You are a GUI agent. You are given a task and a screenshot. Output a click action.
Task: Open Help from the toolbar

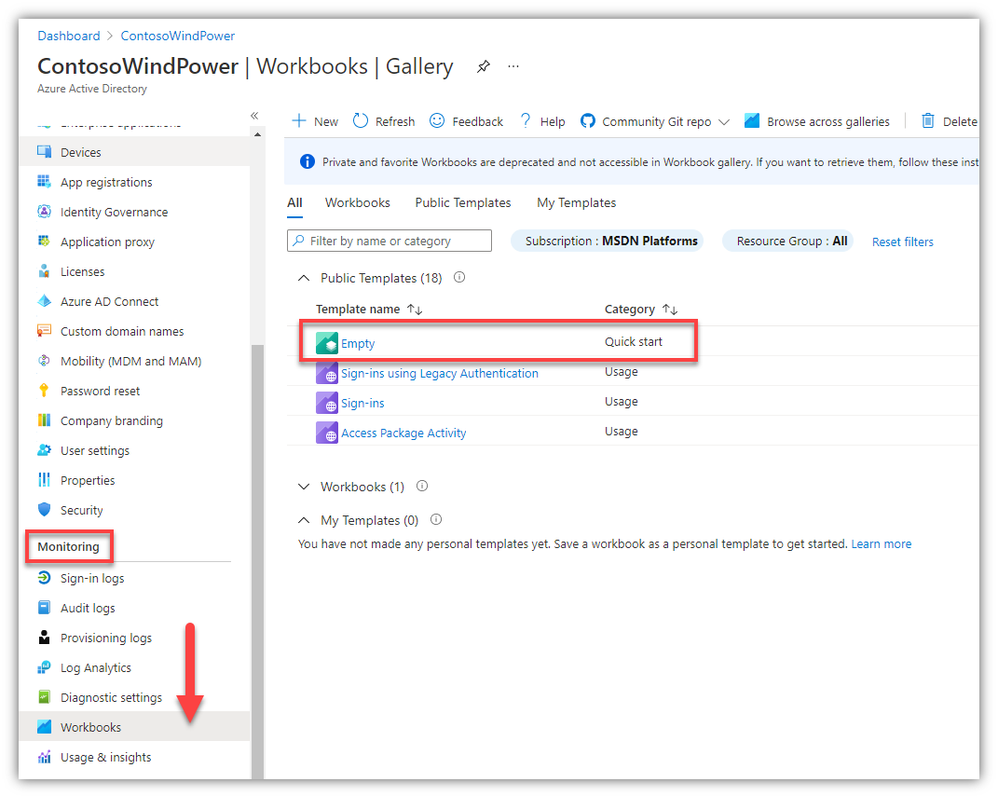pyautogui.click(x=542, y=121)
